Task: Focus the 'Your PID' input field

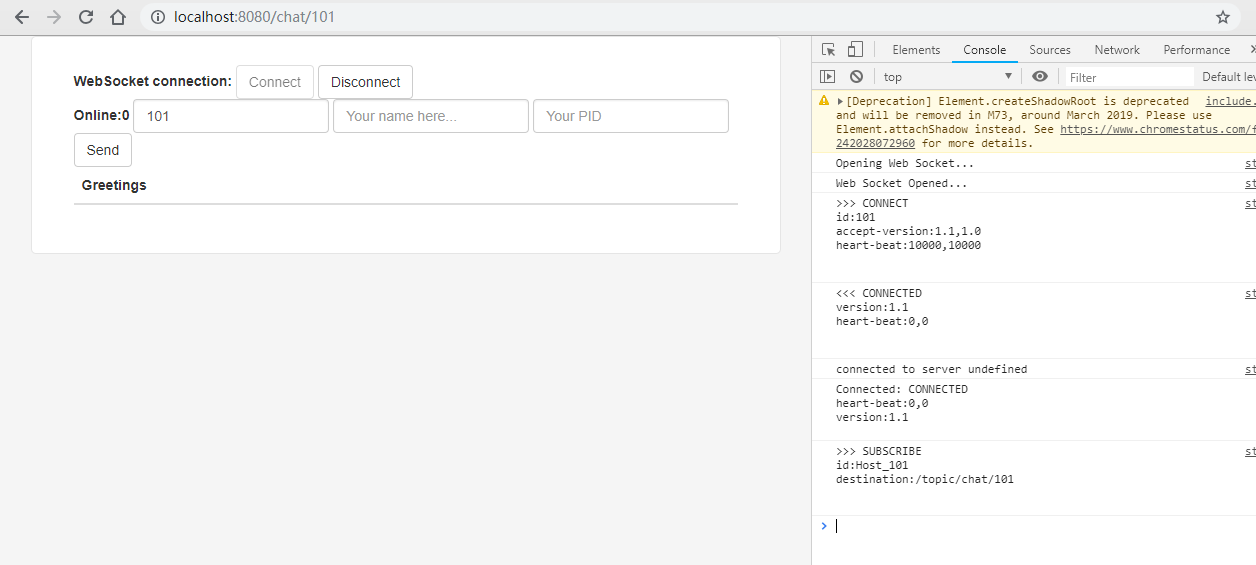Action: pos(631,116)
